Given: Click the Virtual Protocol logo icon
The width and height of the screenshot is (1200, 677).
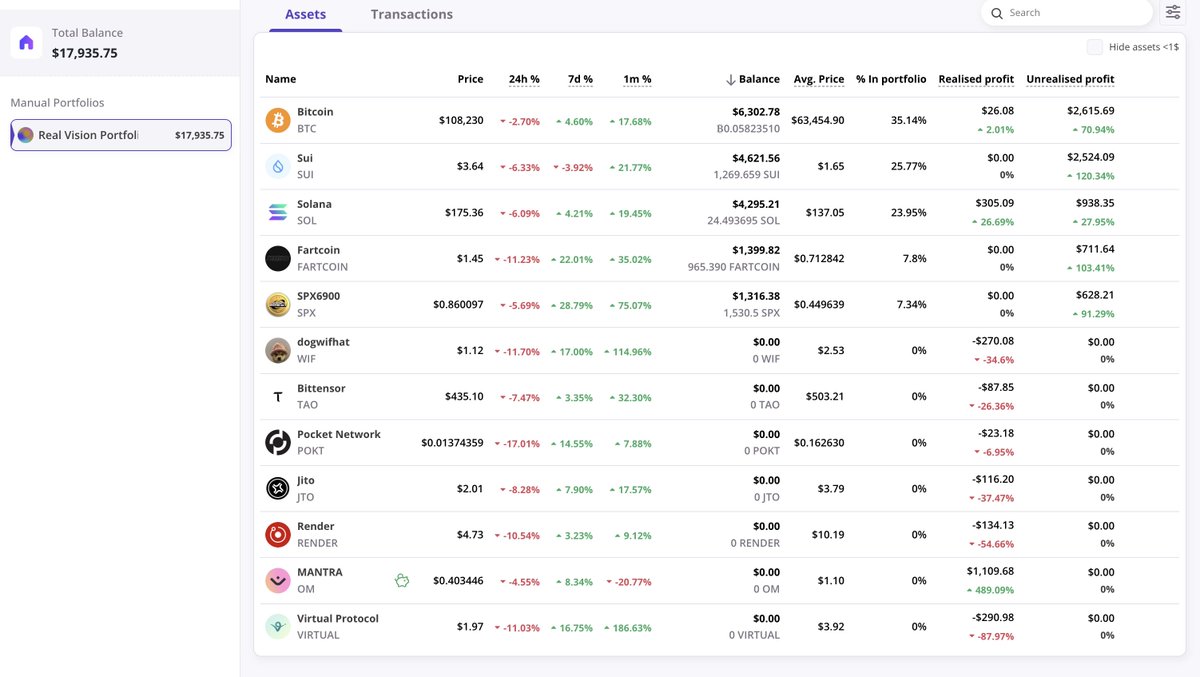Looking at the screenshot, I should click(278, 626).
